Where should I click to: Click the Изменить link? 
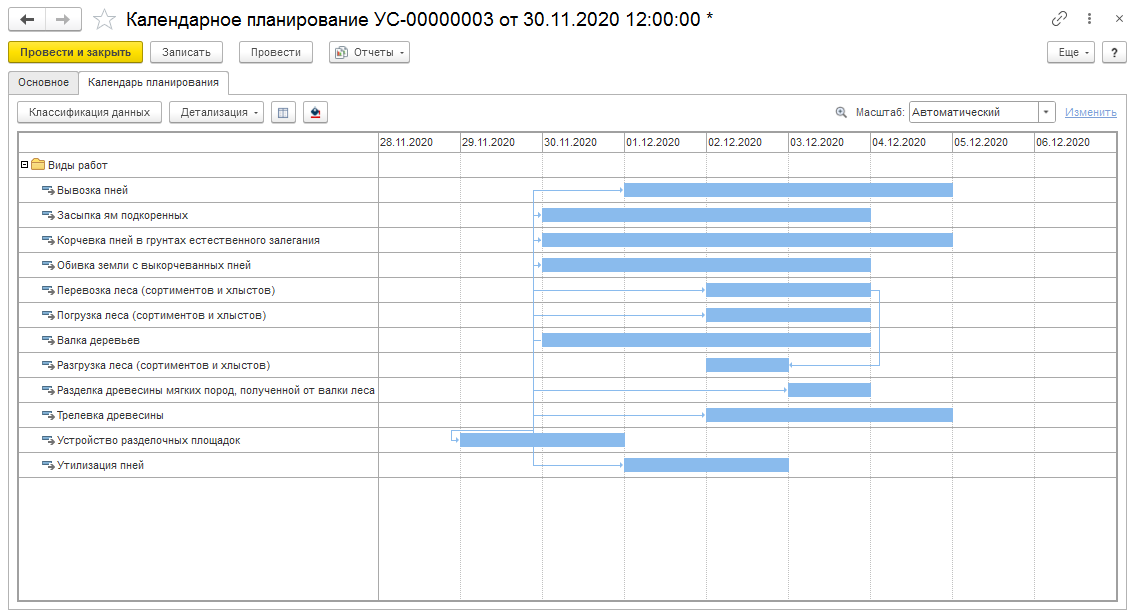[1090, 112]
